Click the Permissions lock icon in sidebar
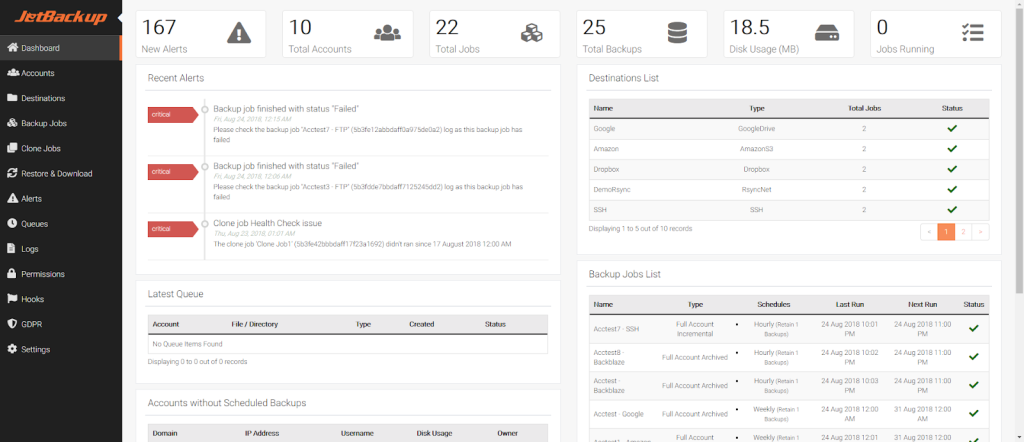 click(12, 274)
